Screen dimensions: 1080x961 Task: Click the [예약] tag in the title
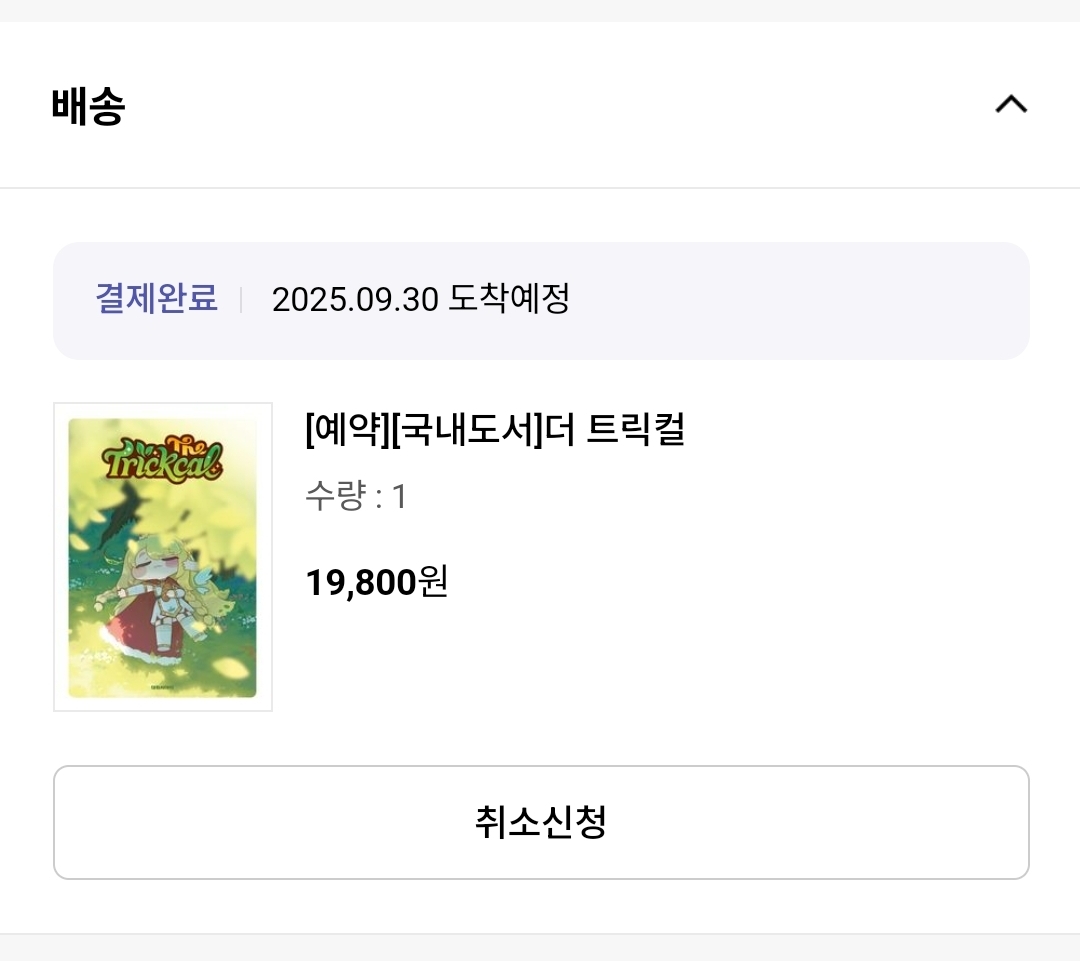click(x=346, y=430)
